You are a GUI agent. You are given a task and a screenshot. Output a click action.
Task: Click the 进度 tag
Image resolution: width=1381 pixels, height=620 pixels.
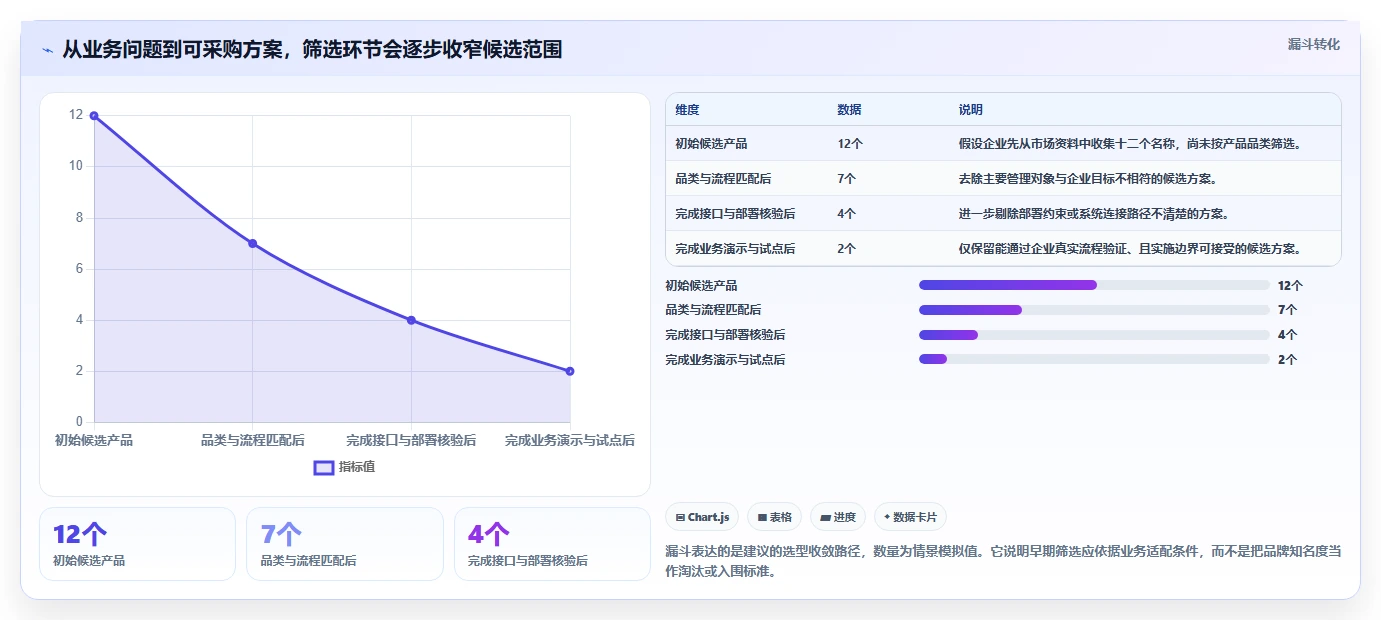(x=838, y=517)
